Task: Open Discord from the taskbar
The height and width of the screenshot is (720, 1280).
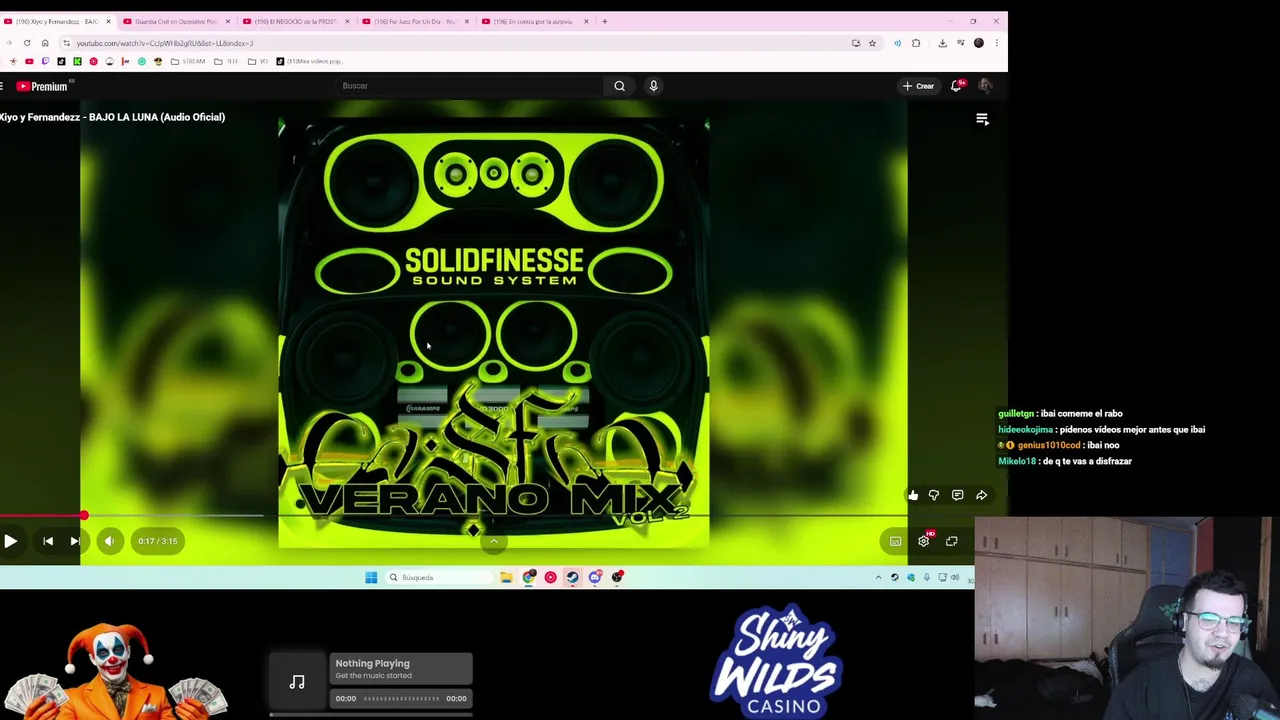Action: pos(595,577)
